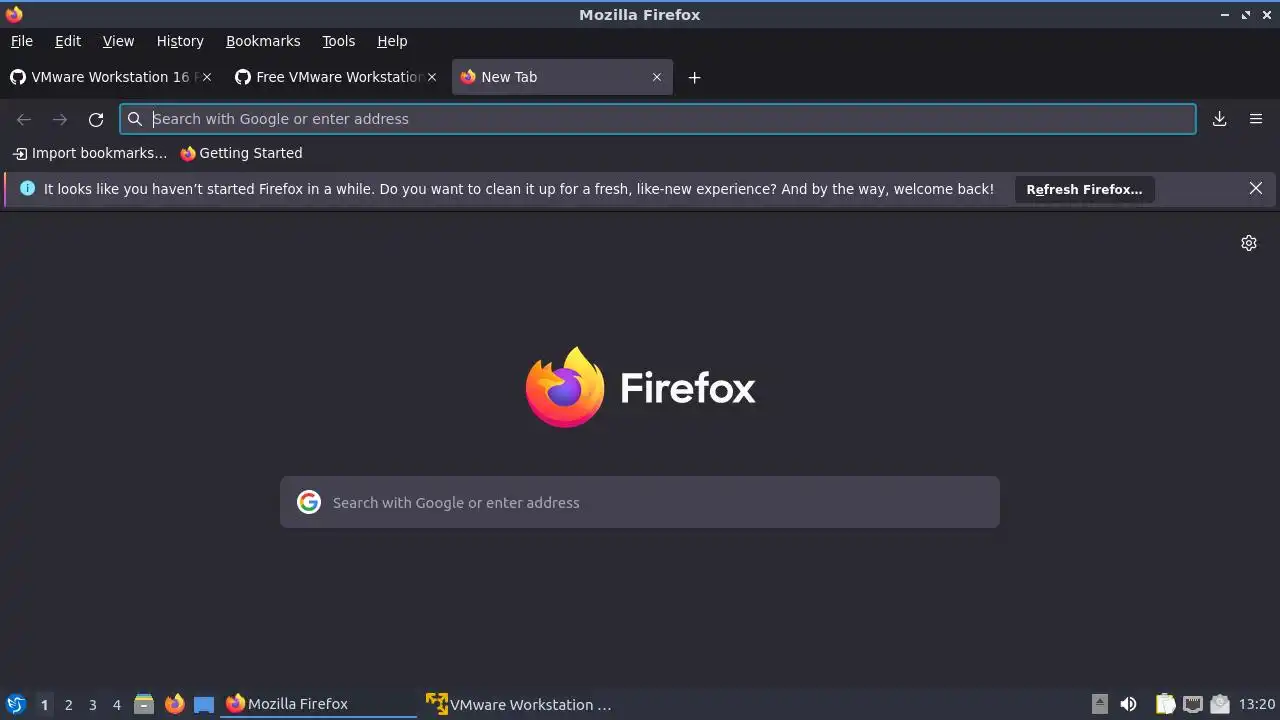Open the hamburger application menu
This screenshot has width=1280, height=720.
[x=1256, y=119]
